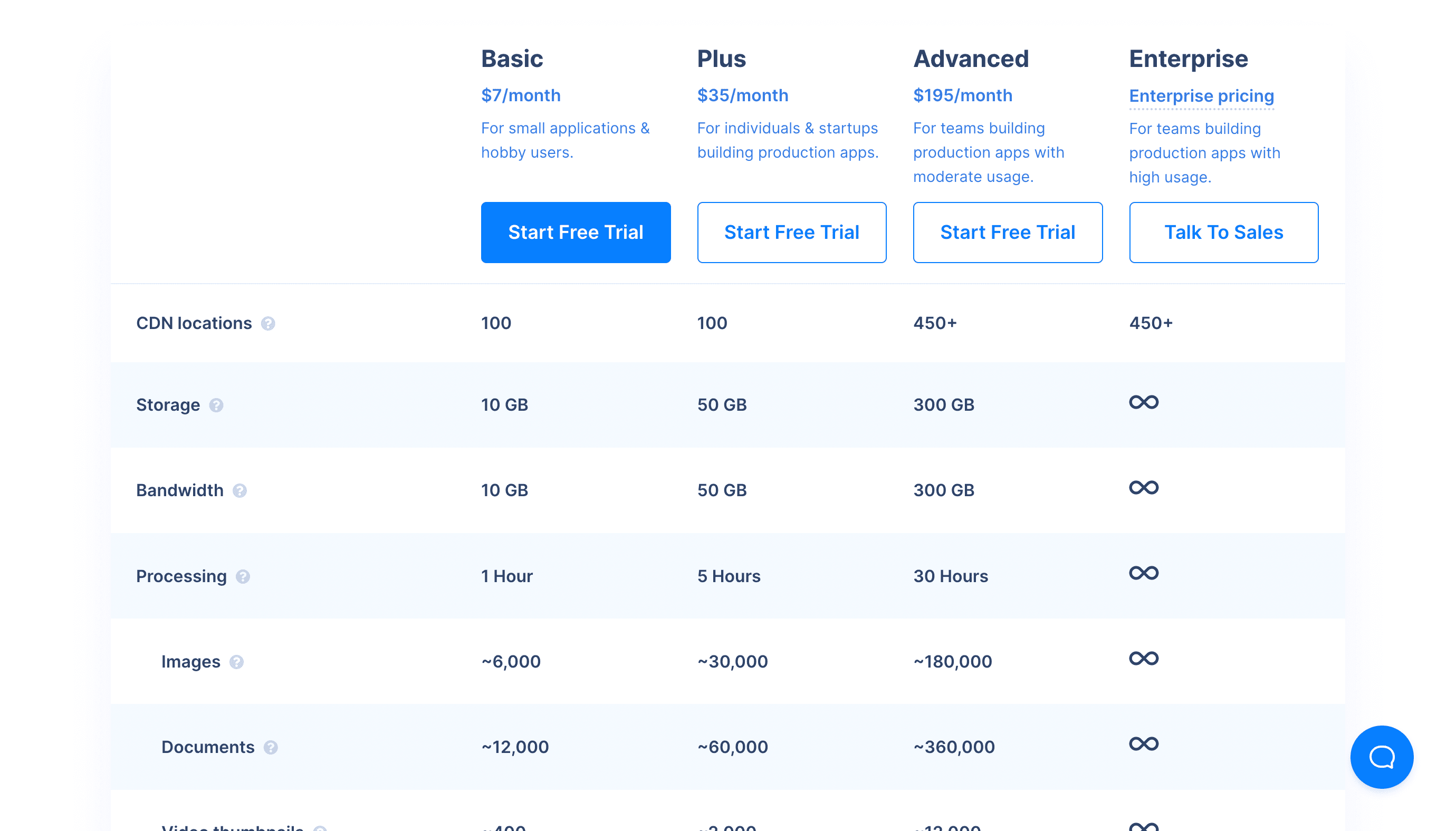Click the Advanced plan heading

971,59
